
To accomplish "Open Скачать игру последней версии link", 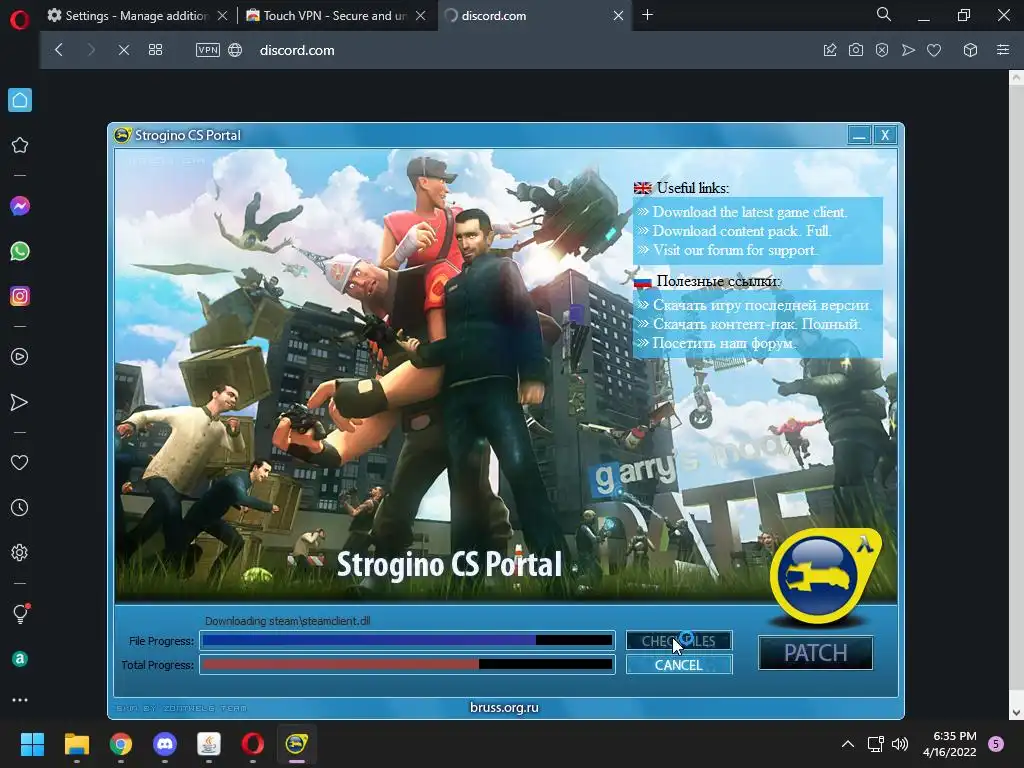I will point(762,305).
